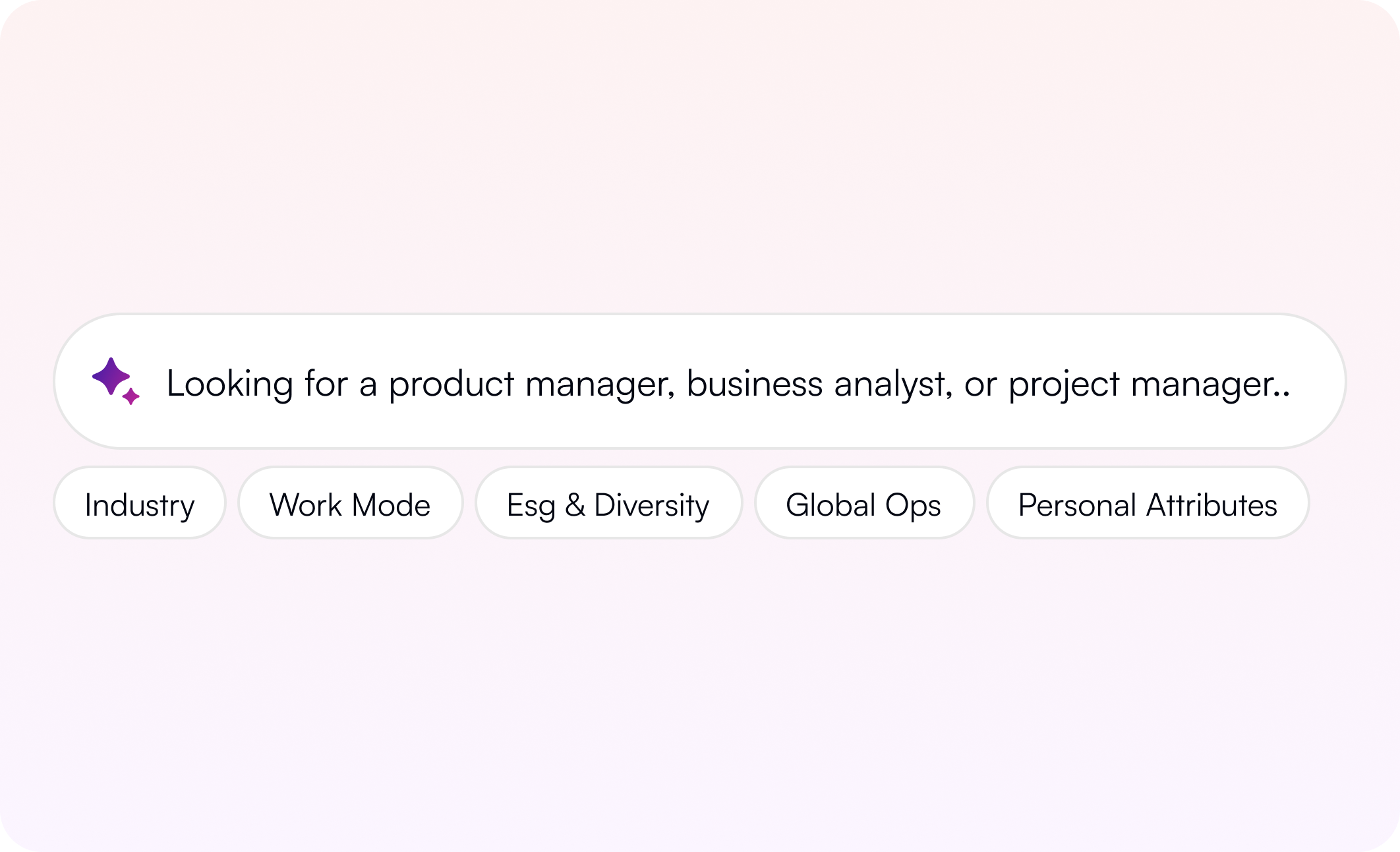The width and height of the screenshot is (1400, 852).
Task: Click the word 'Diversity' in third chip
Action: click(x=651, y=506)
